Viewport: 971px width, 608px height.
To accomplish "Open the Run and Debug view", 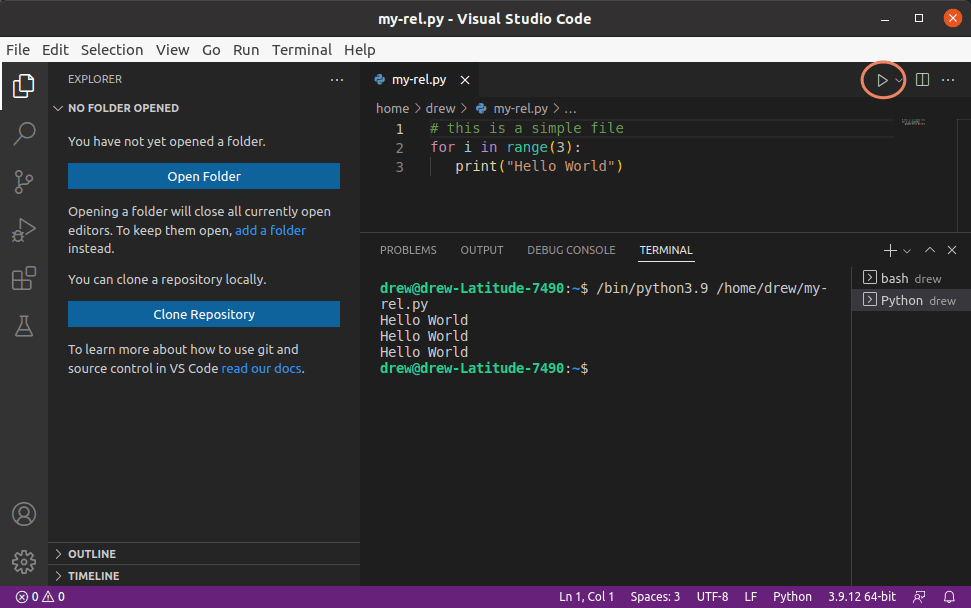I will [24, 230].
